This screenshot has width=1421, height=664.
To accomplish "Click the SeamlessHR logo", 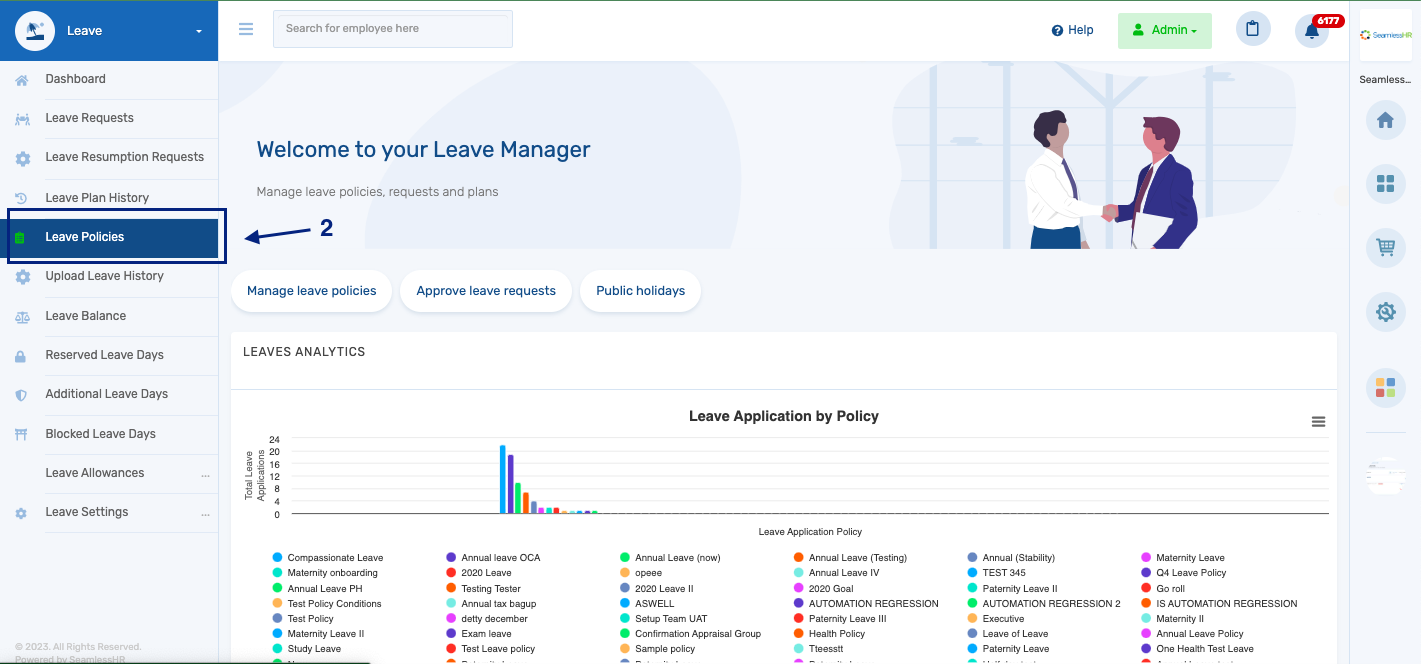I will click(x=1385, y=35).
